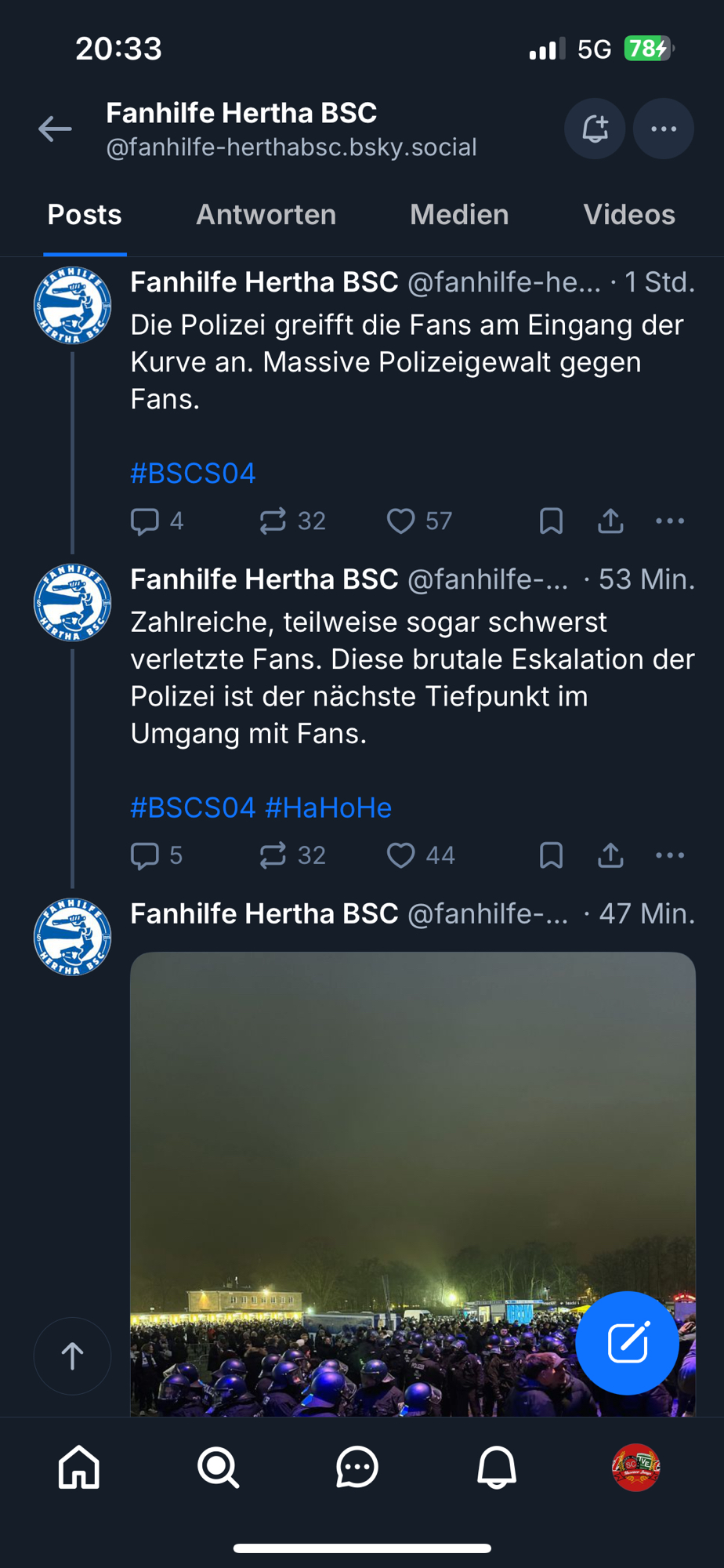Open the #BSCS04 hashtag in first post
This screenshot has height=1568, width=724.
tap(193, 474)
